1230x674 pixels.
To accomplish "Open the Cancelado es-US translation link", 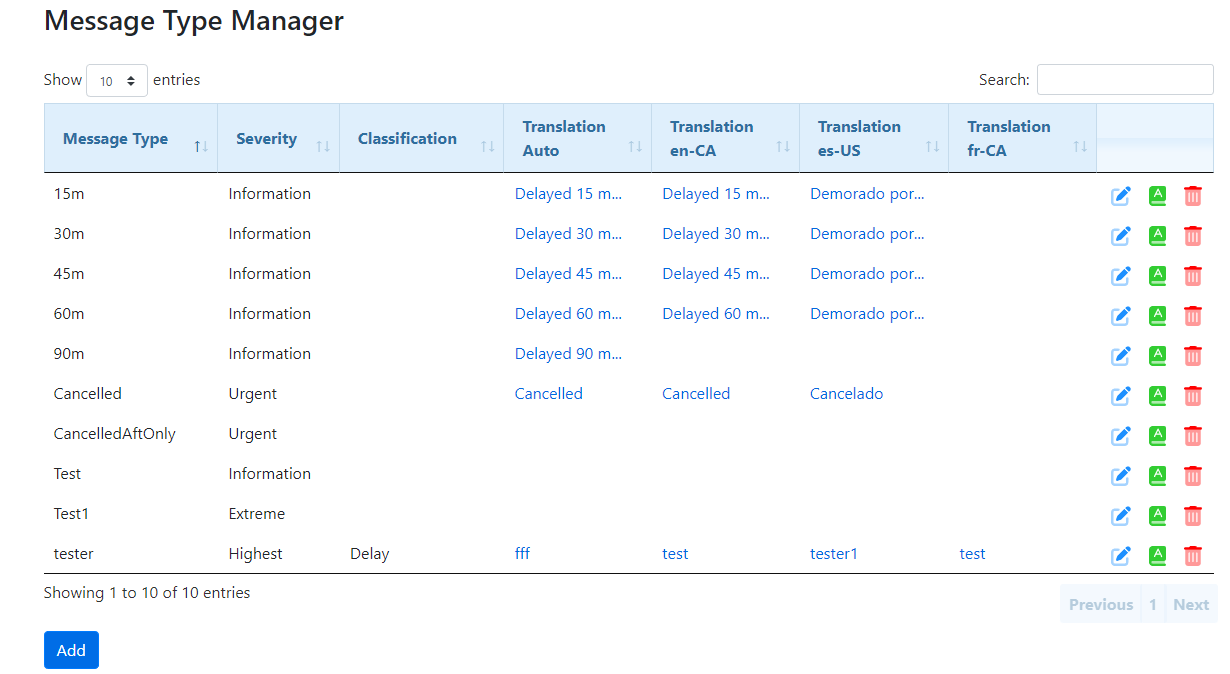I will click(846, 394).
